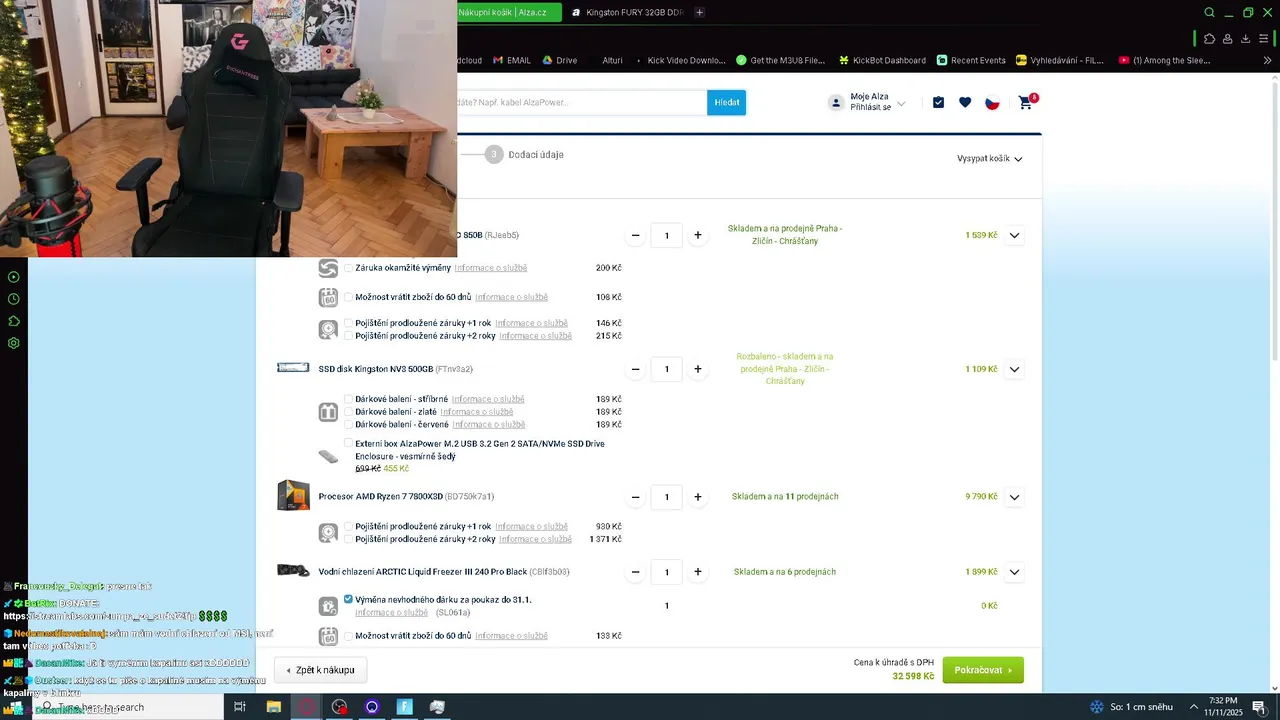Open the orders clipboard icon in header
Screen dimensions: 1280x720
click(938, 102)
